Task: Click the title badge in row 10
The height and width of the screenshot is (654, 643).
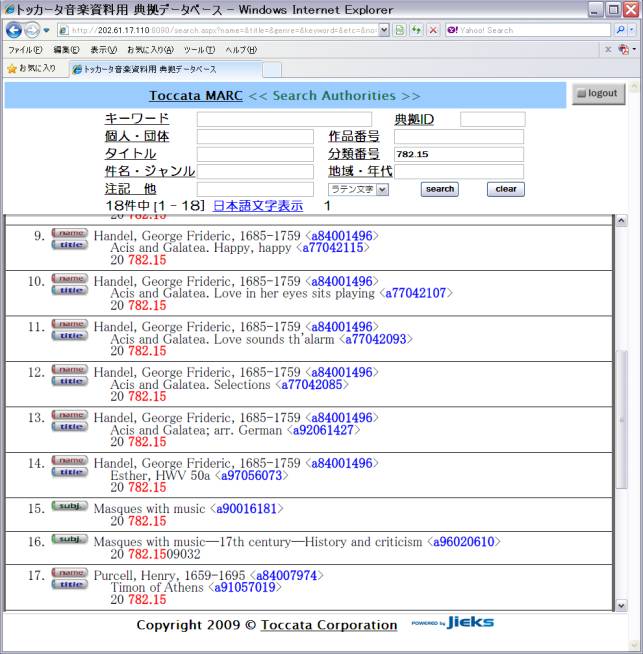Action: pyautogui.click(x=70, y=290)
